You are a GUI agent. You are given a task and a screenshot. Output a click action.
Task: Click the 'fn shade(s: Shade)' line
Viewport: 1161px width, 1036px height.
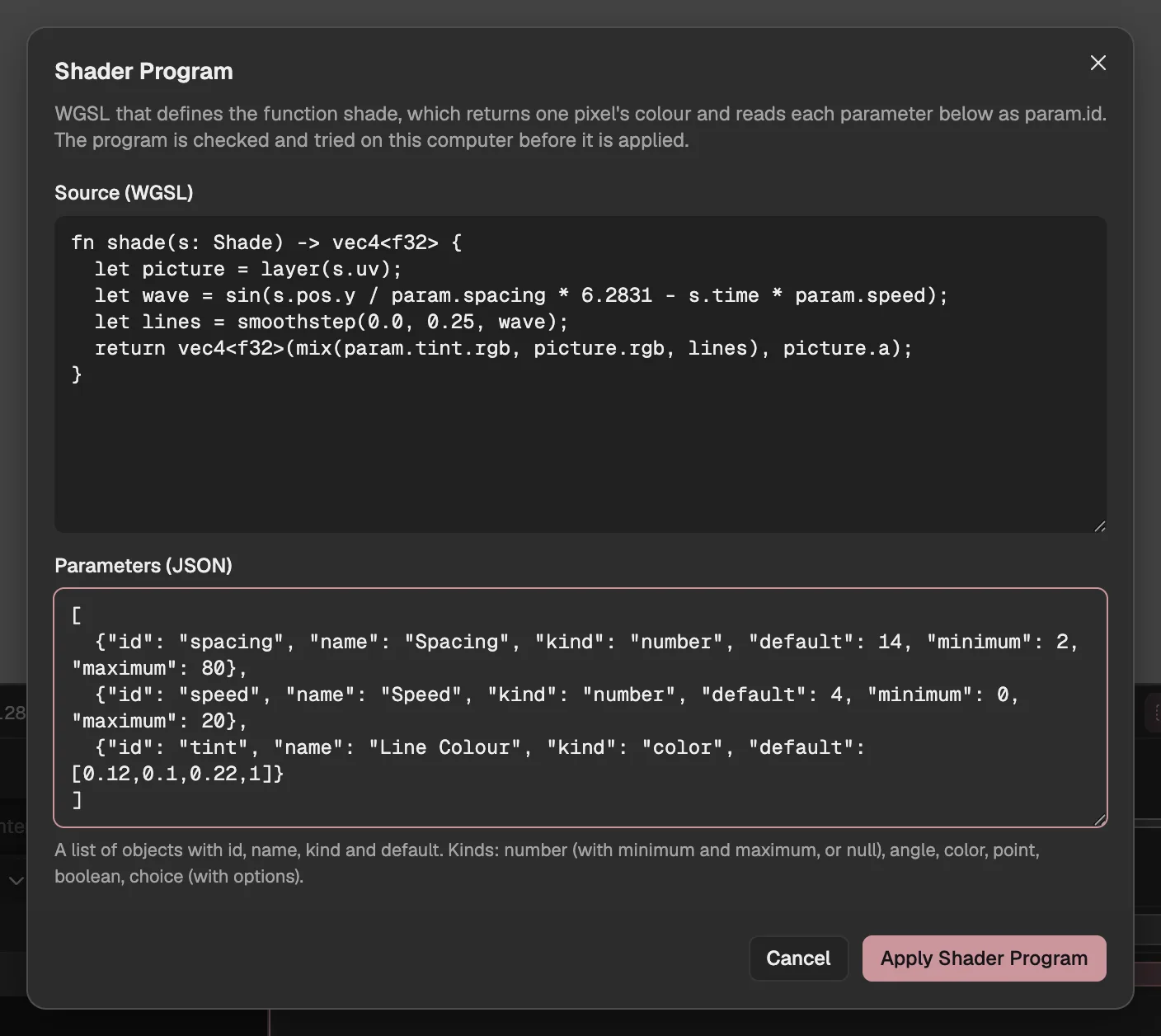click(x=266, y=243)
